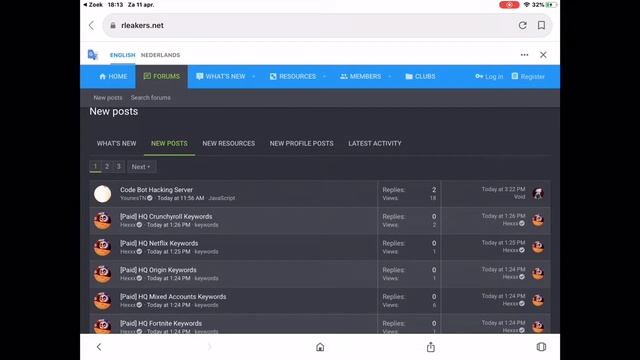Expand the MEMBERS dropdown arrow

(390, 76)
